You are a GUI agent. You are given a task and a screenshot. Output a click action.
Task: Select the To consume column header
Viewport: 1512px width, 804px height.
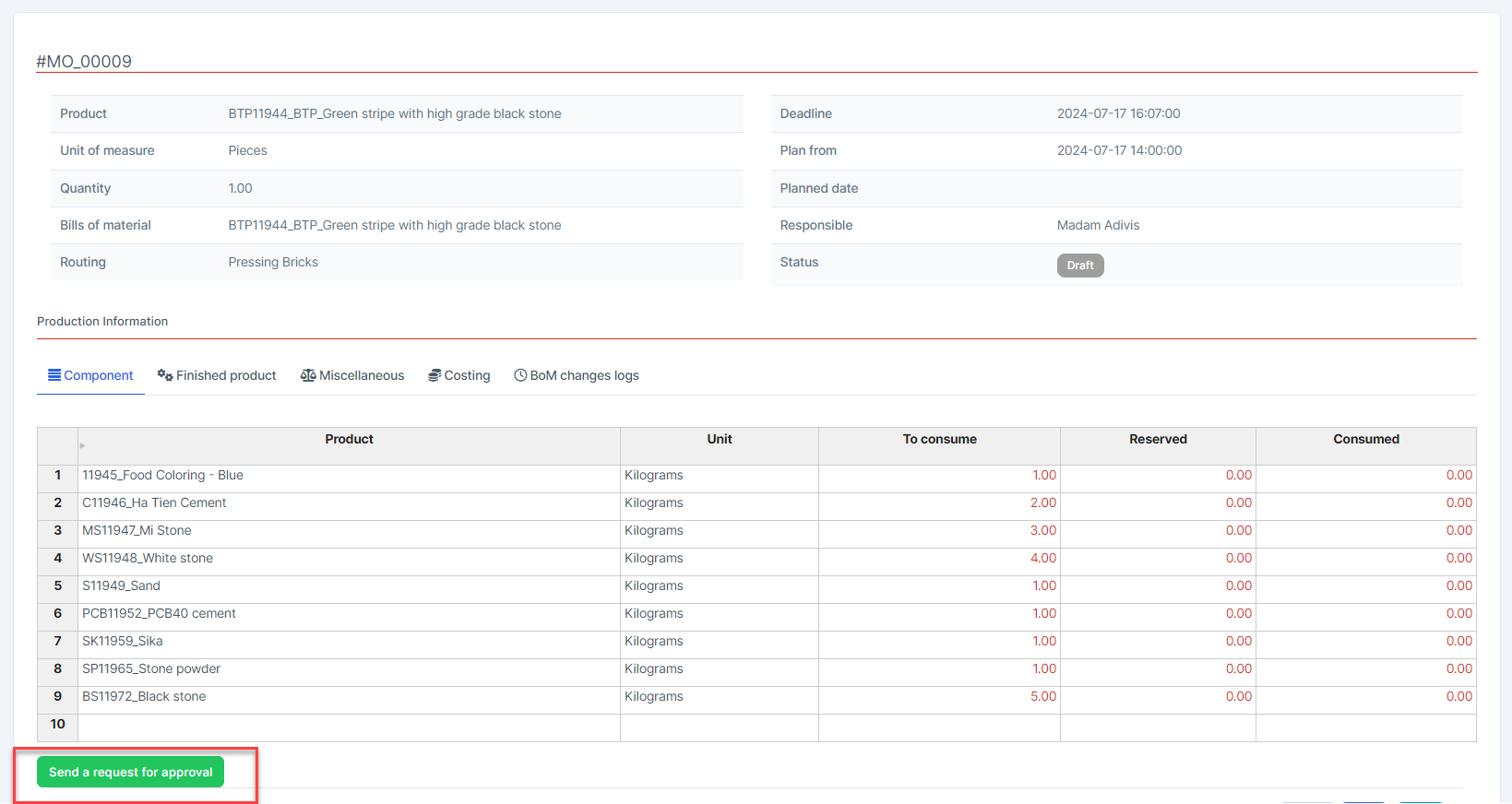point(939,440)
